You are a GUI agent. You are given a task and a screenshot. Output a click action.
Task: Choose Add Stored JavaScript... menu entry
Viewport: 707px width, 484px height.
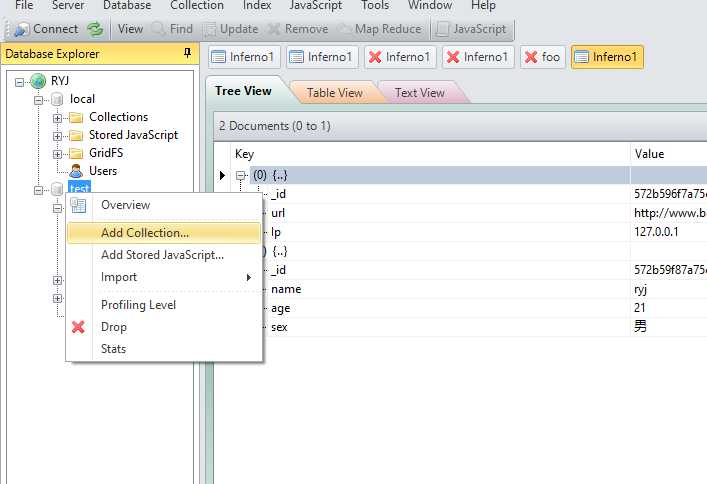click(x=164, y=255)
